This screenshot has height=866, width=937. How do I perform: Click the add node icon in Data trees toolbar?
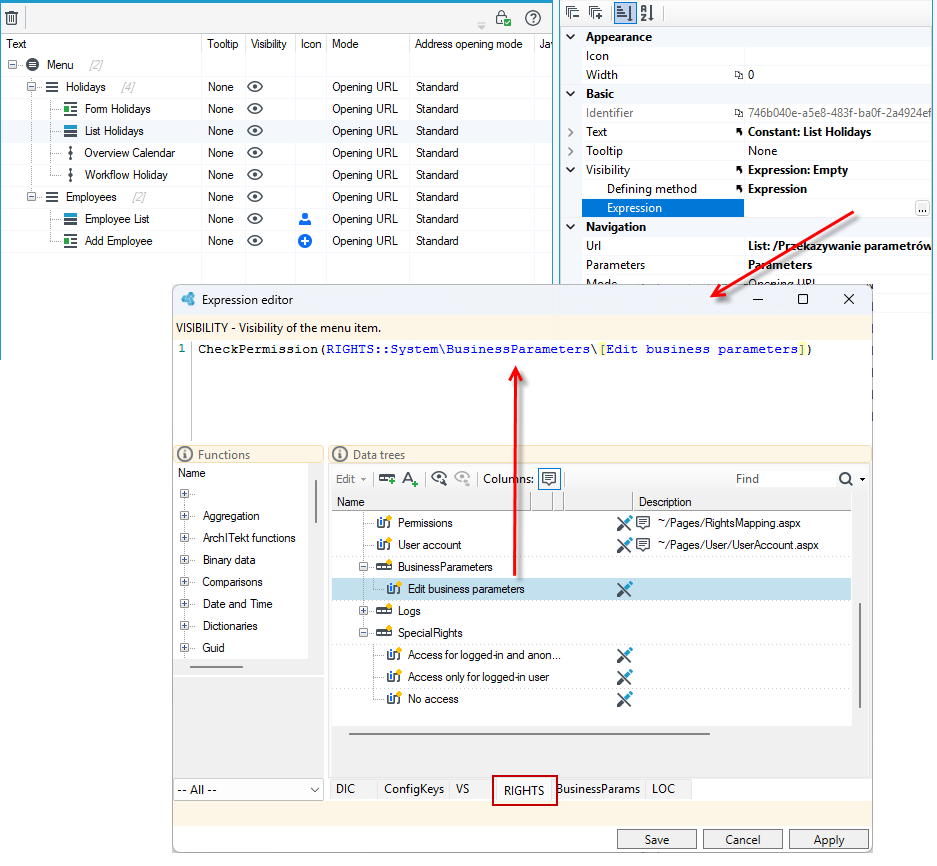(387, 479)
